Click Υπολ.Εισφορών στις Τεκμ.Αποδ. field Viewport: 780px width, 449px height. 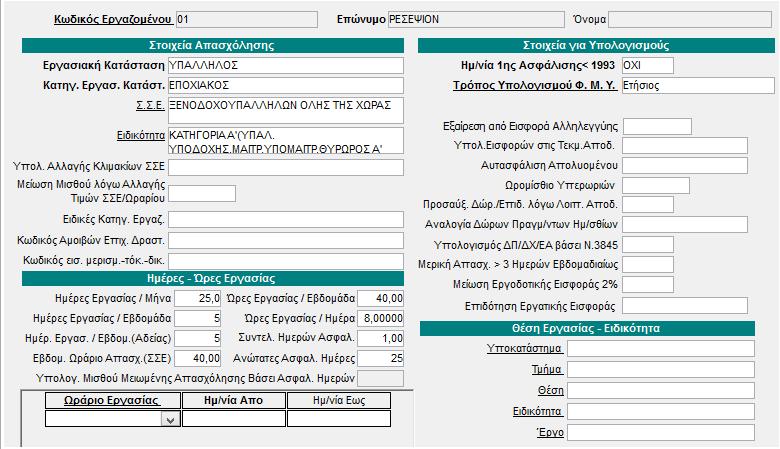coord(685,146)
